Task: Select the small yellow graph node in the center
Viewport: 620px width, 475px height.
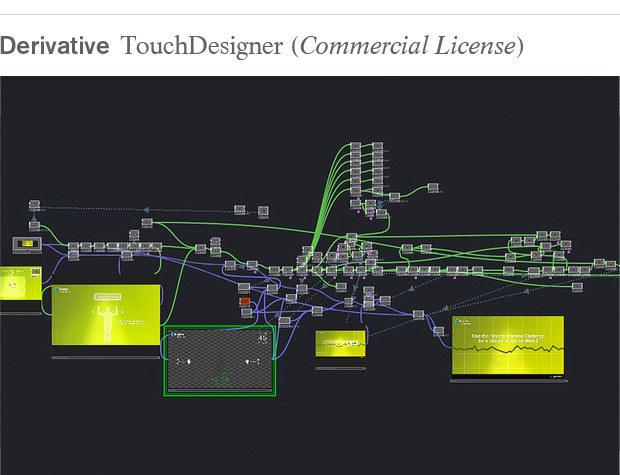Action: [x=340, y=343]
